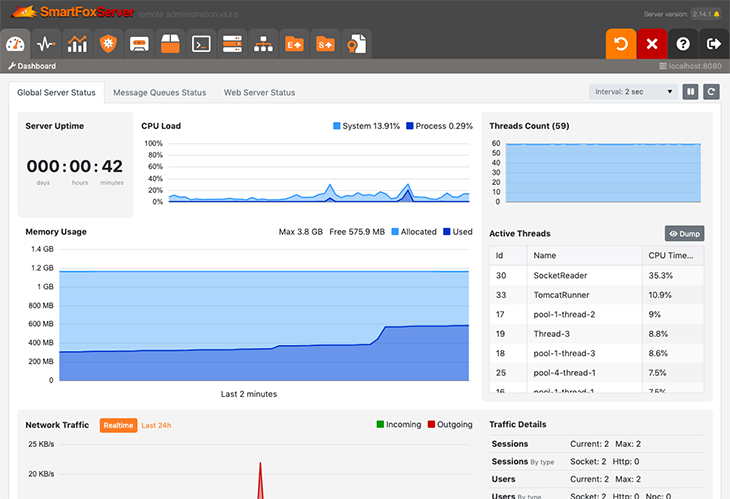The height and width of the screenshot is (499, 730).
Task: Click the orange restart server button
Action: [621, 44]
